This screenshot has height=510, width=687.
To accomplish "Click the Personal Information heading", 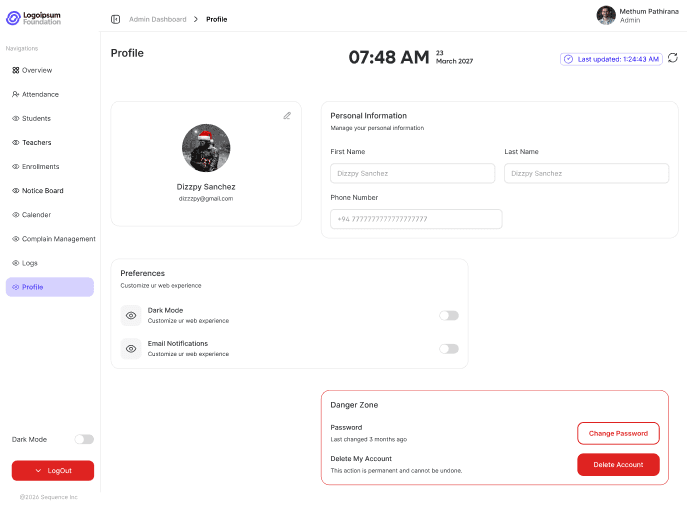I will pos(368,116).
